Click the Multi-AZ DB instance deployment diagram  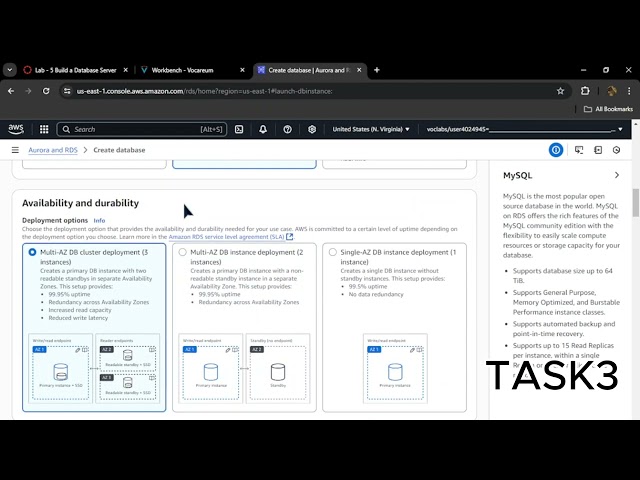pos(244,369)
